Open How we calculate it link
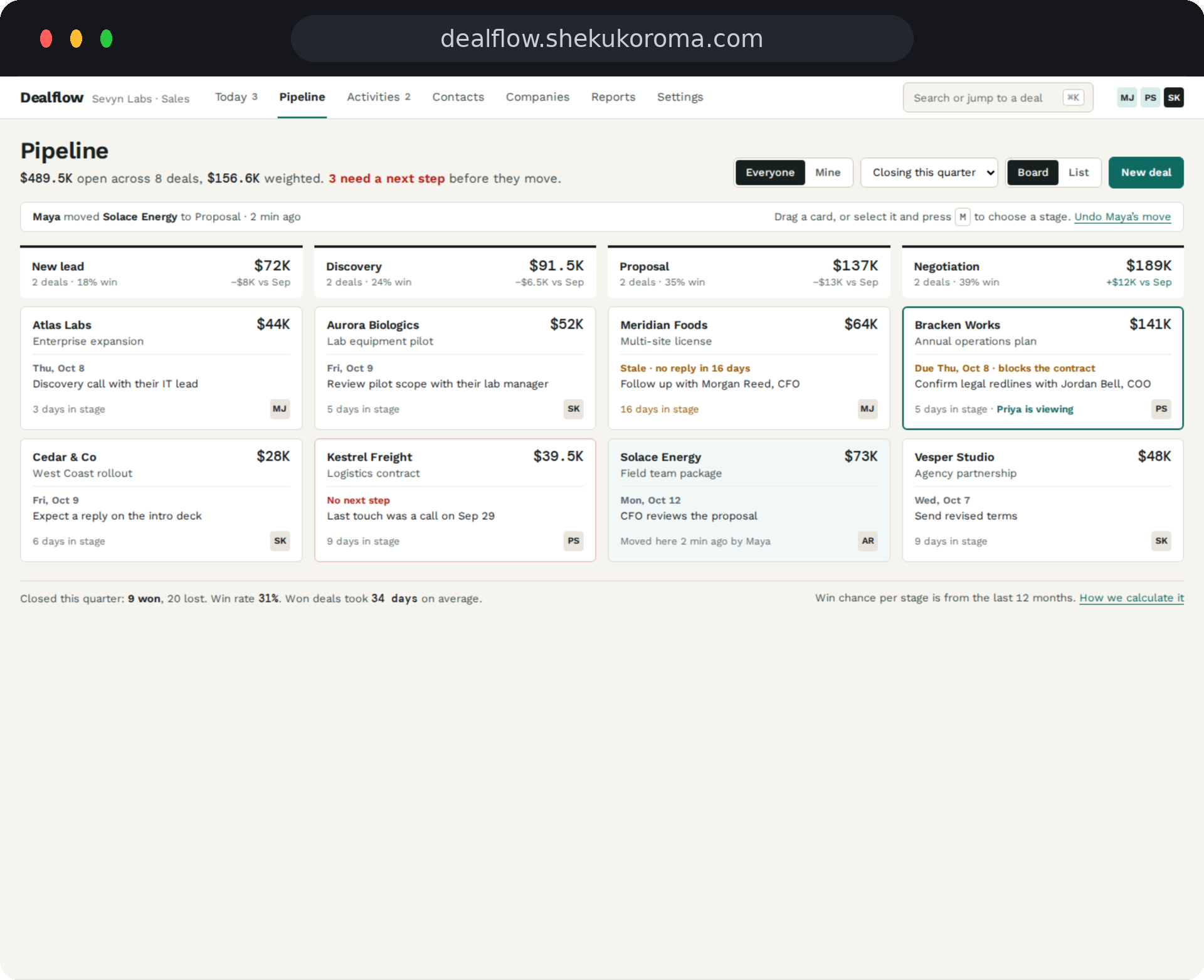Image resolution: width=1204 pixels, height=980 pixels. 1131,598
